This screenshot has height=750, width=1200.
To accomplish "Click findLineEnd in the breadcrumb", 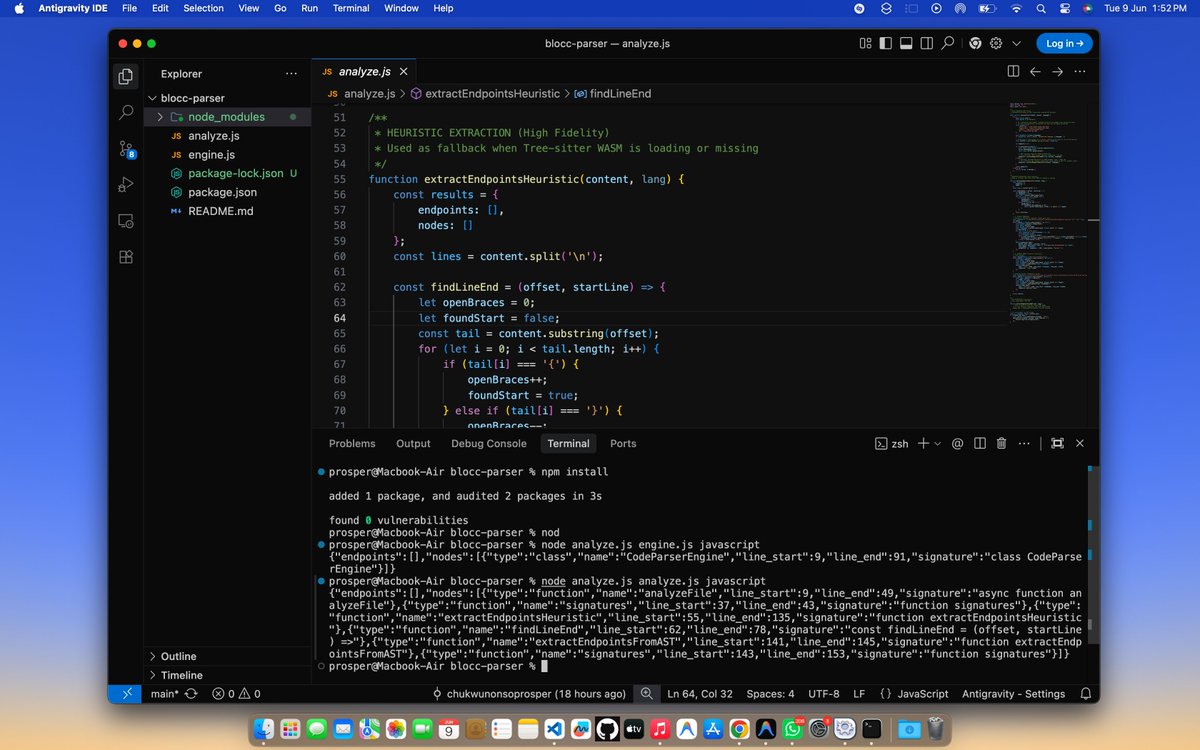I will (x=620, y=94).
